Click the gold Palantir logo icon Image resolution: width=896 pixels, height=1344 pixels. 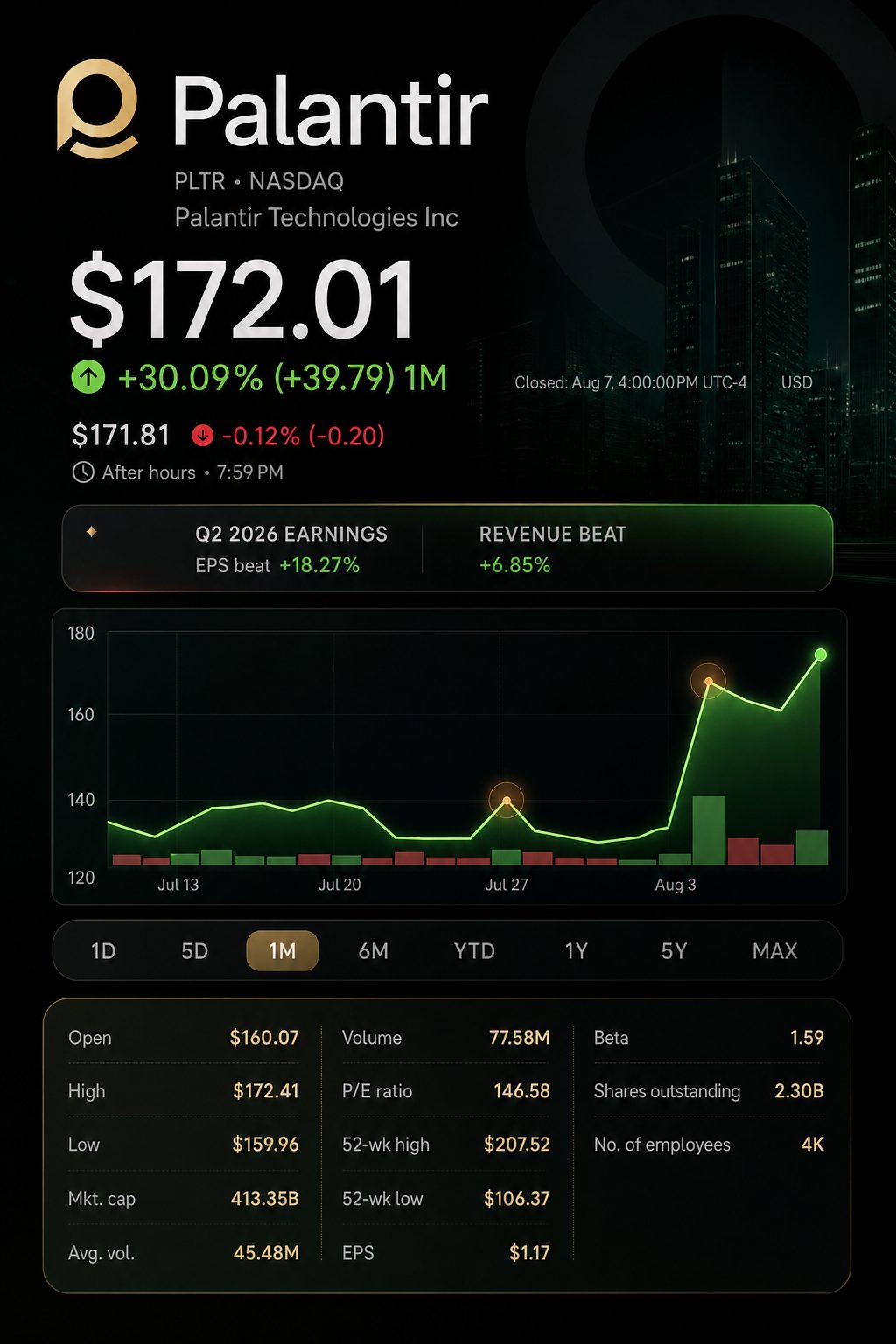click(x=97, y=108)
